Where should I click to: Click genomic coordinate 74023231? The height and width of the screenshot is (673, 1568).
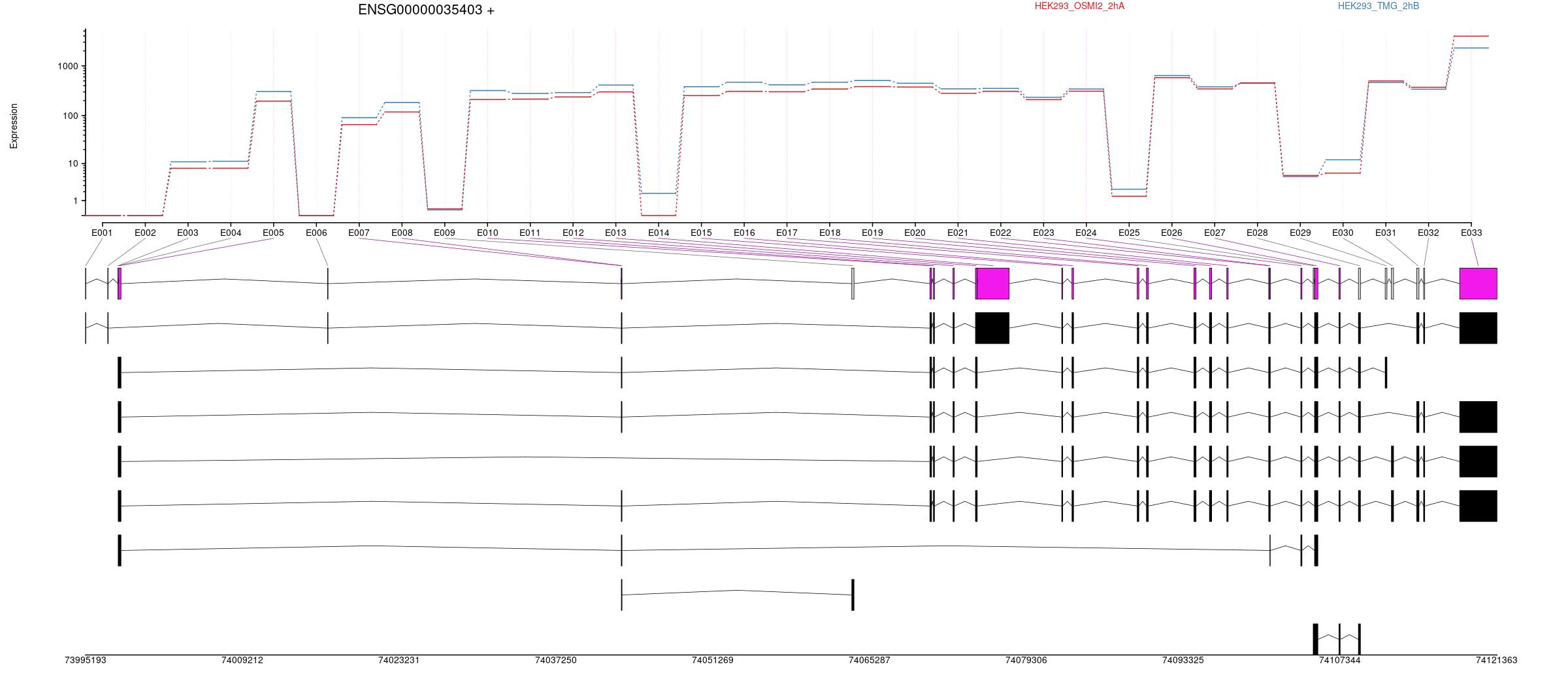[x=399, y=661]
